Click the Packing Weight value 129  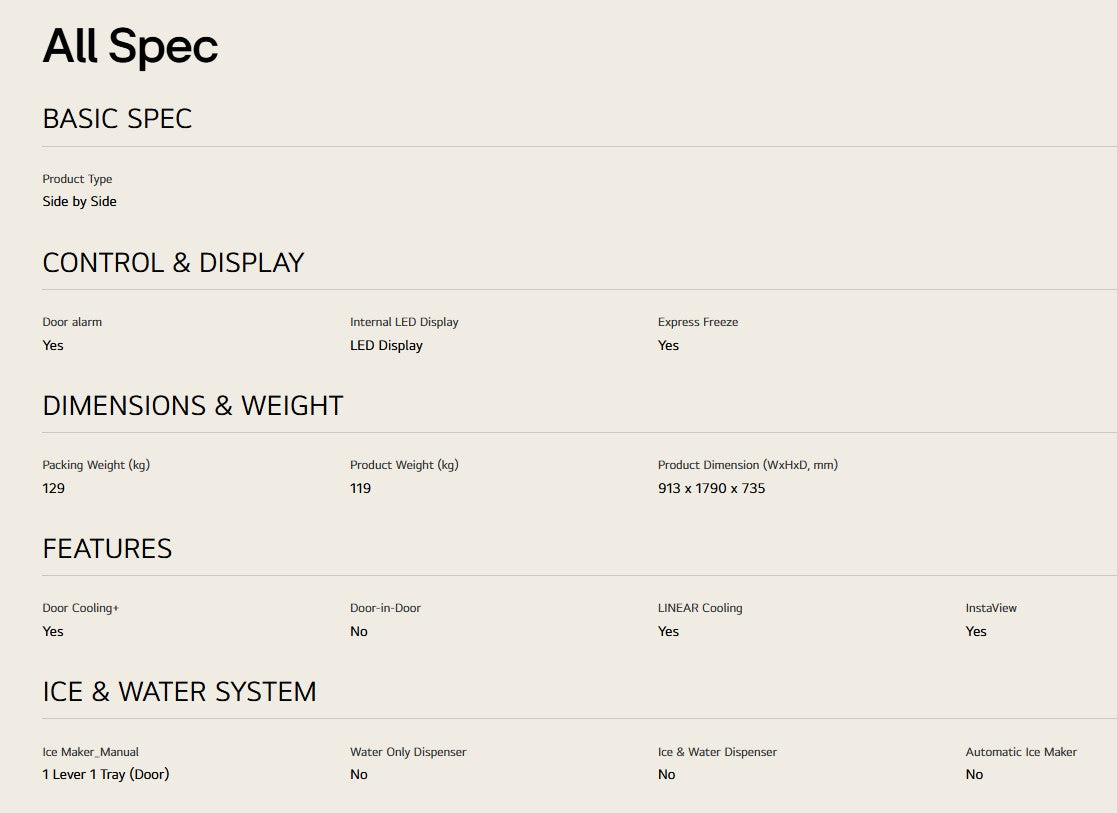53,489
